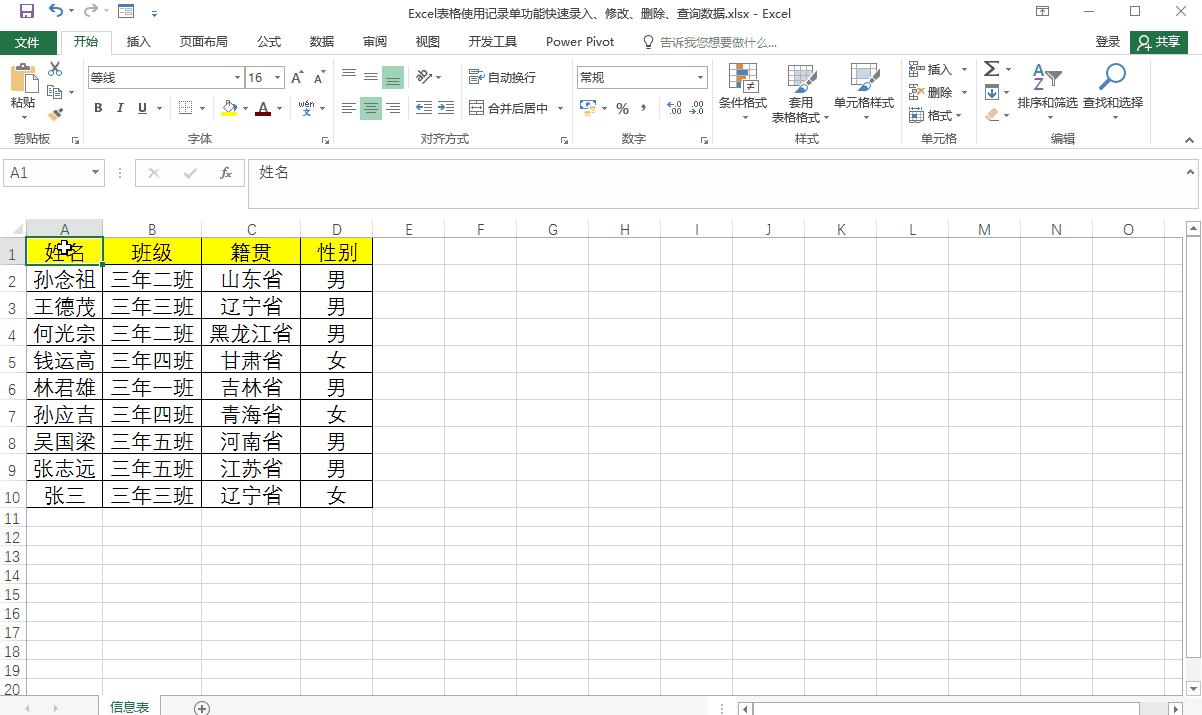Select the Format Painter brush
Image resolution: width=1202 pixels, height=715 pixels.
pyautogui.click(x=55, y=115)
